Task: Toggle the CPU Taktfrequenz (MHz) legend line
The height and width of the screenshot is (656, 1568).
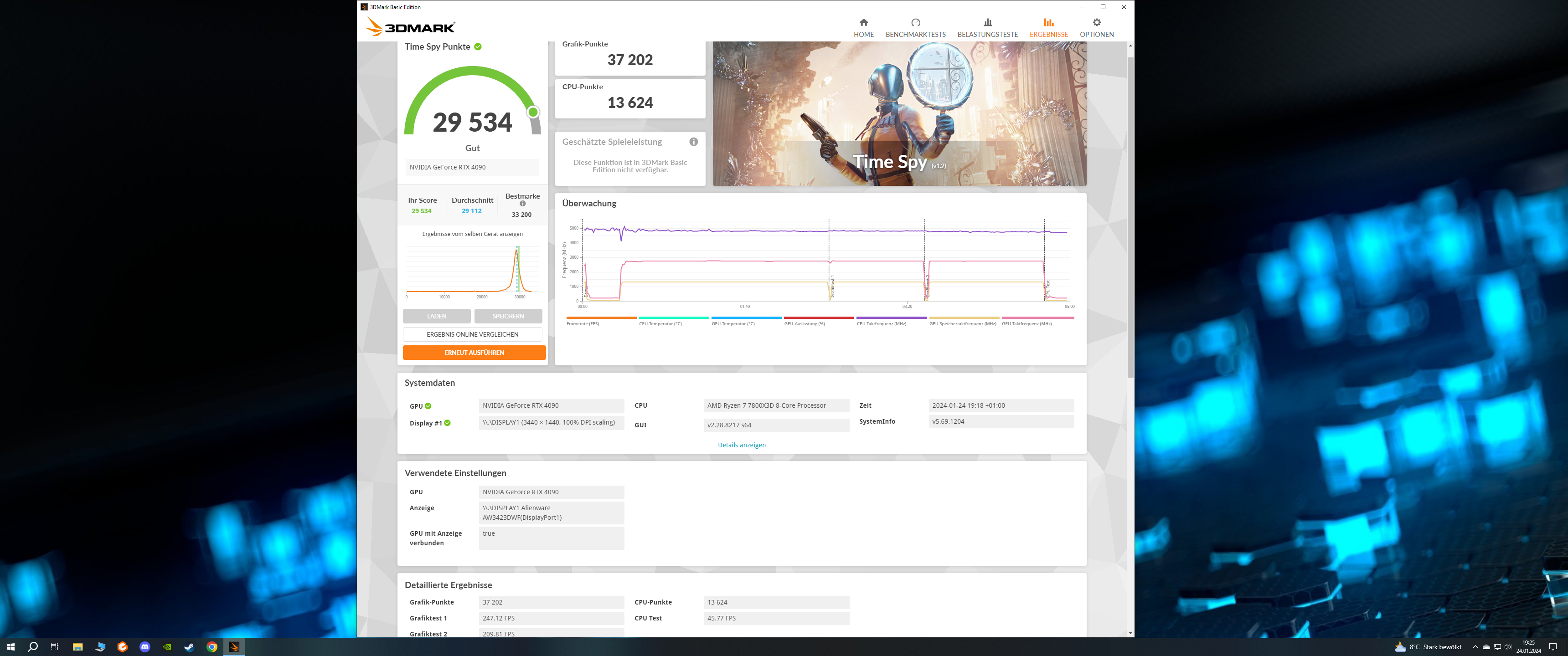Action: pos(881,324)
